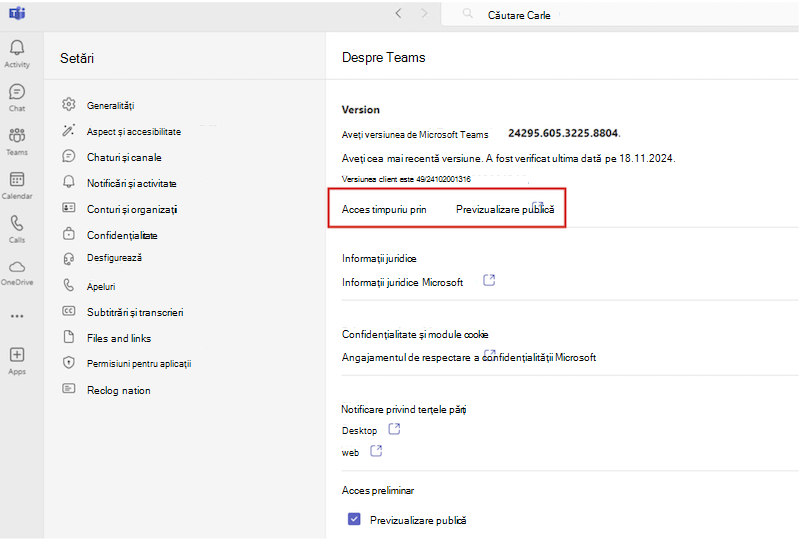Click the Versiunea client este text
This screenshot has height=543, width=800.
coord(406,179)
